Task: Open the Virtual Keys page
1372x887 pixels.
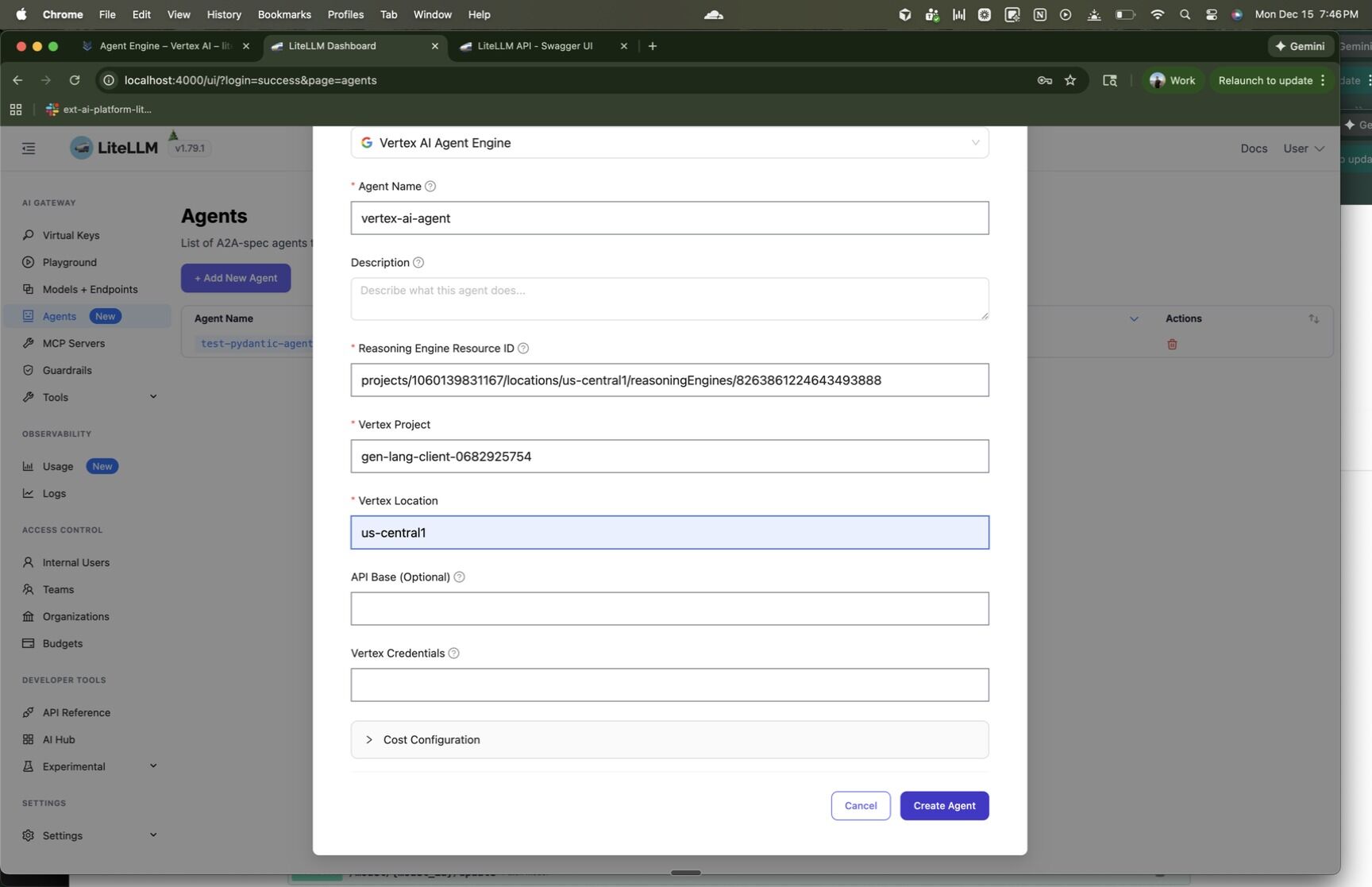Action: [x=71, y=235]
